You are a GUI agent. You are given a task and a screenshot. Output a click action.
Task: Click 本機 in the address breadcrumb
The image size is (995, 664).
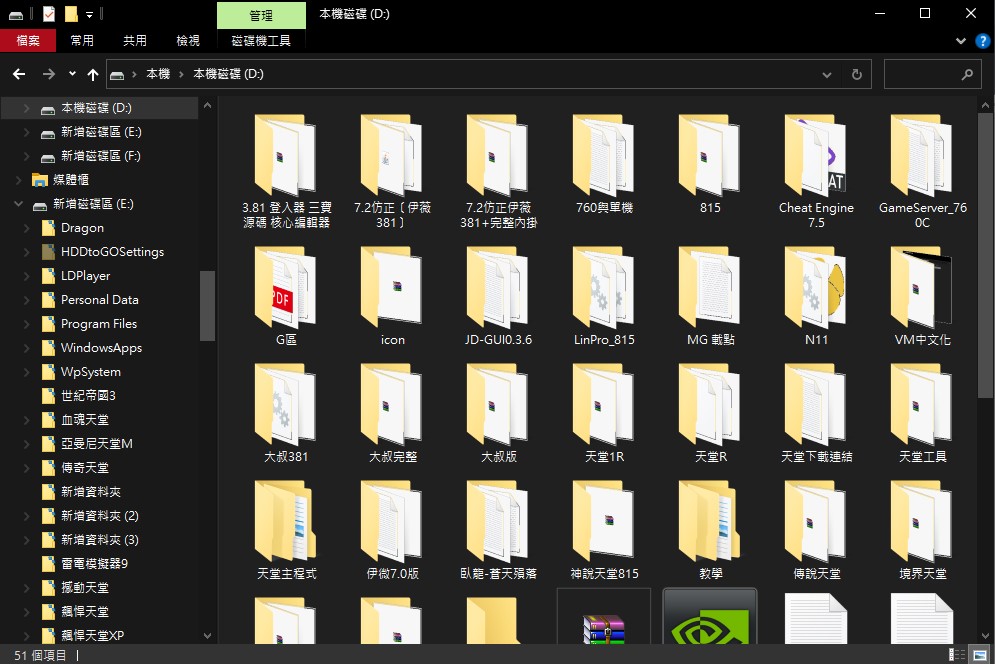(x=158, y=74)
